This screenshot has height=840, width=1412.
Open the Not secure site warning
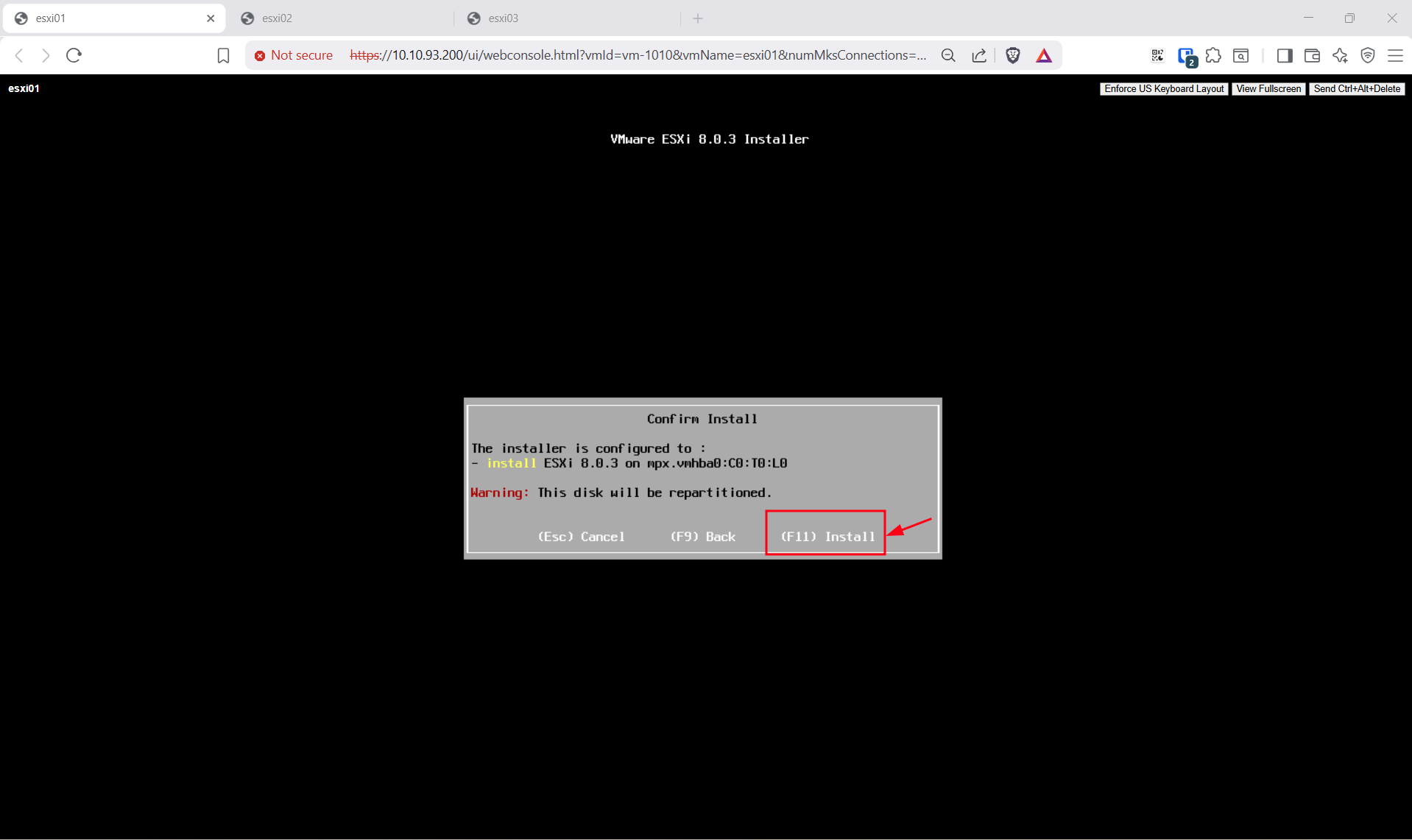coord(294,55)
